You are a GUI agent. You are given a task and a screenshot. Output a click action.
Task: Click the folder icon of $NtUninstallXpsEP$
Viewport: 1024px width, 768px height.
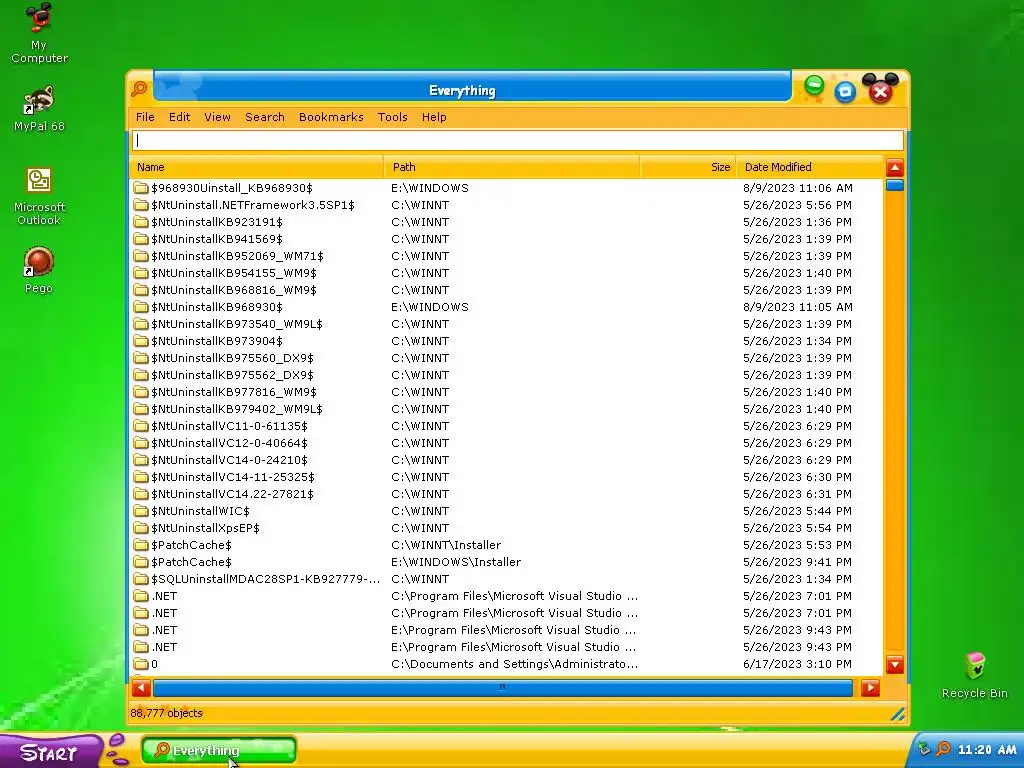pyautogui.click(x=140, y=528)
